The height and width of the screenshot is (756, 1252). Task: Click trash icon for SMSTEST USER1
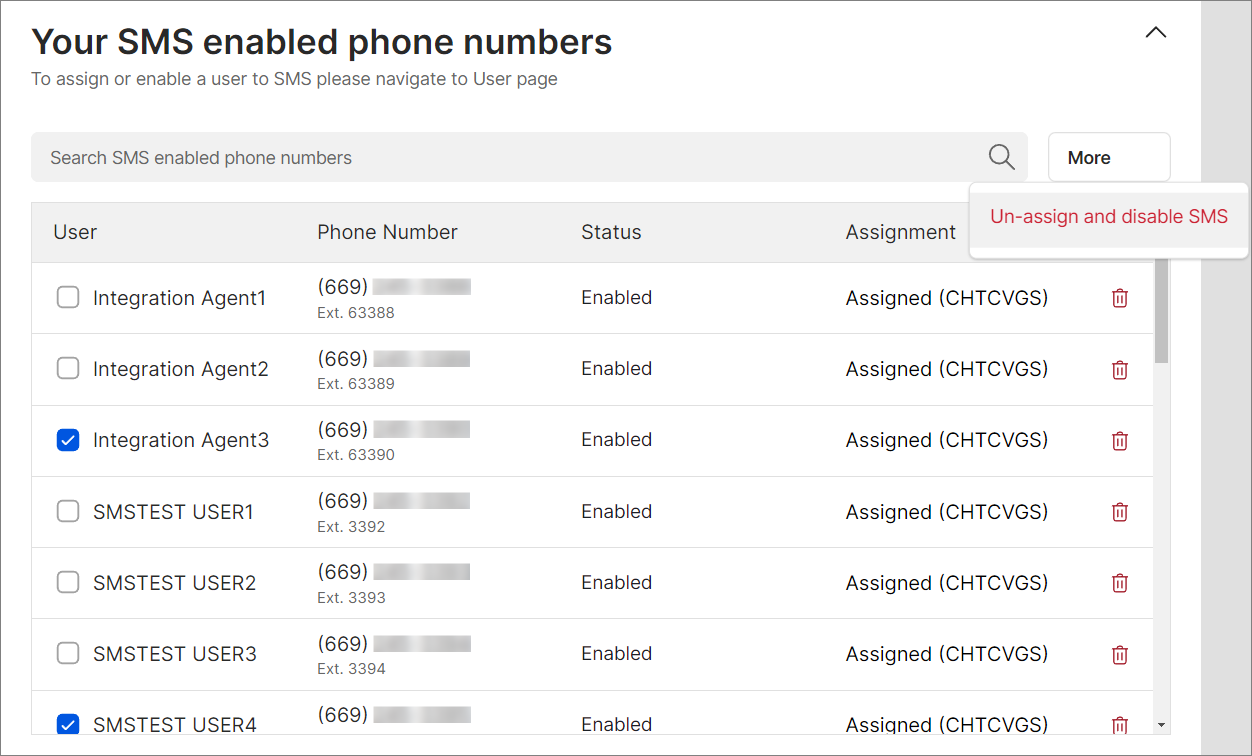pos(1120,512)
